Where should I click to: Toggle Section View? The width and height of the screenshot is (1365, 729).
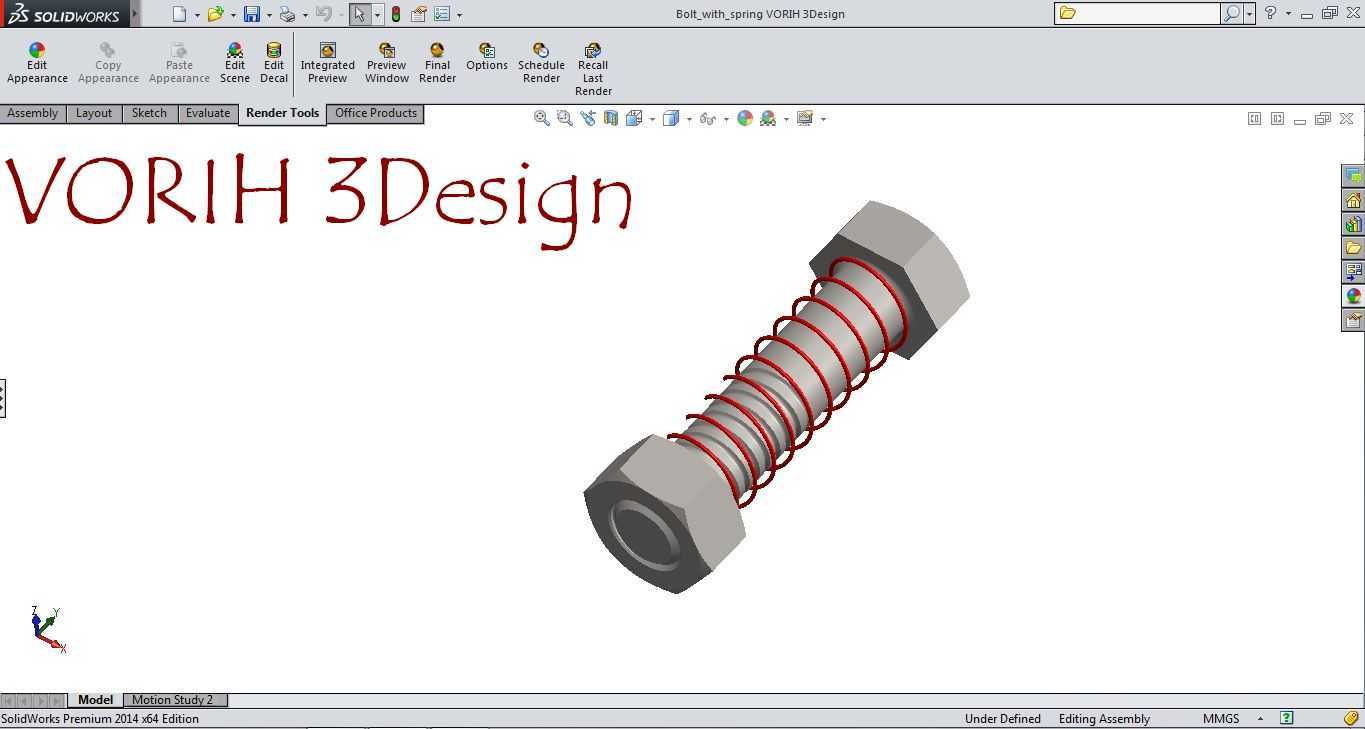[x=610, y=118]
